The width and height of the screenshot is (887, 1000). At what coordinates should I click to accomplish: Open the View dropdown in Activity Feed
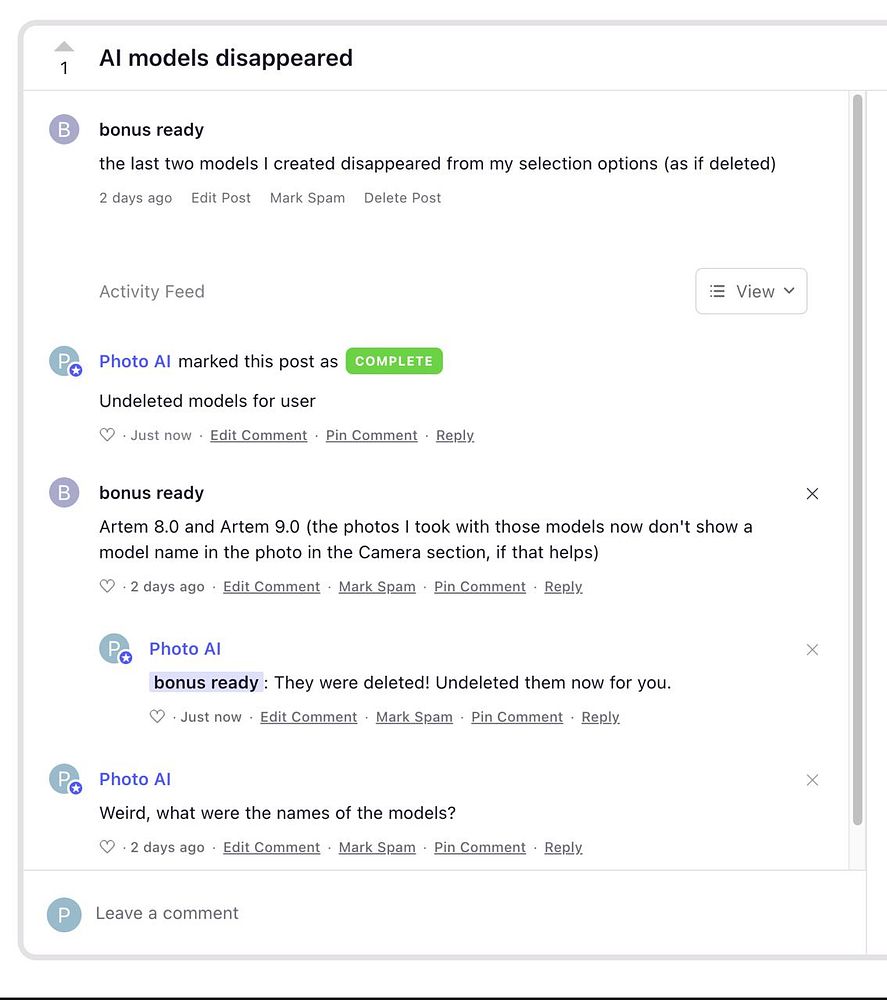point(751,291)
